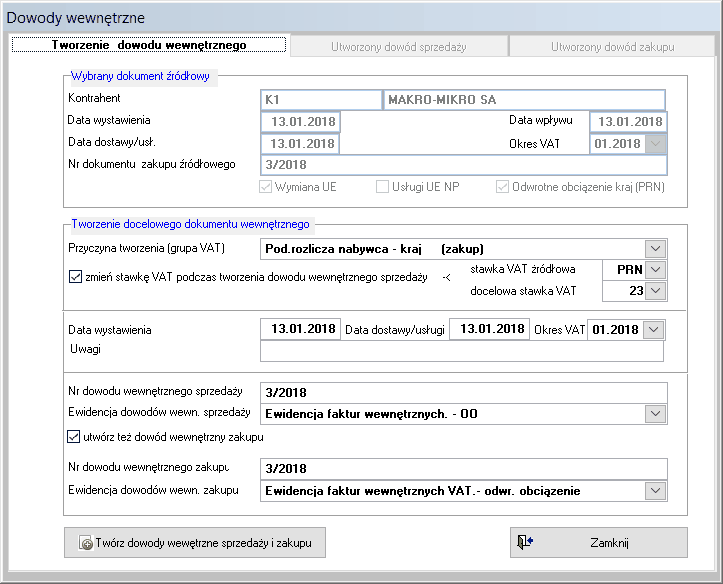Click the stawka VAT źródłowa label
The image size is (723, 584).
[x=522, y=269]
